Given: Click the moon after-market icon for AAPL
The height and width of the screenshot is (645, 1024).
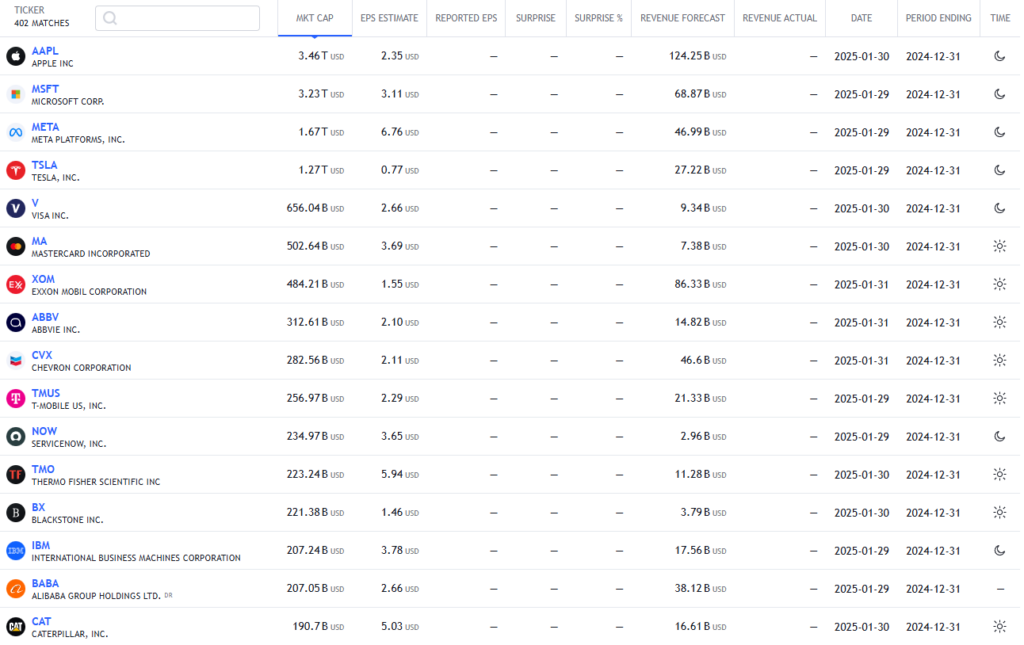Looking at the screenshot, I should coord(999,56).
